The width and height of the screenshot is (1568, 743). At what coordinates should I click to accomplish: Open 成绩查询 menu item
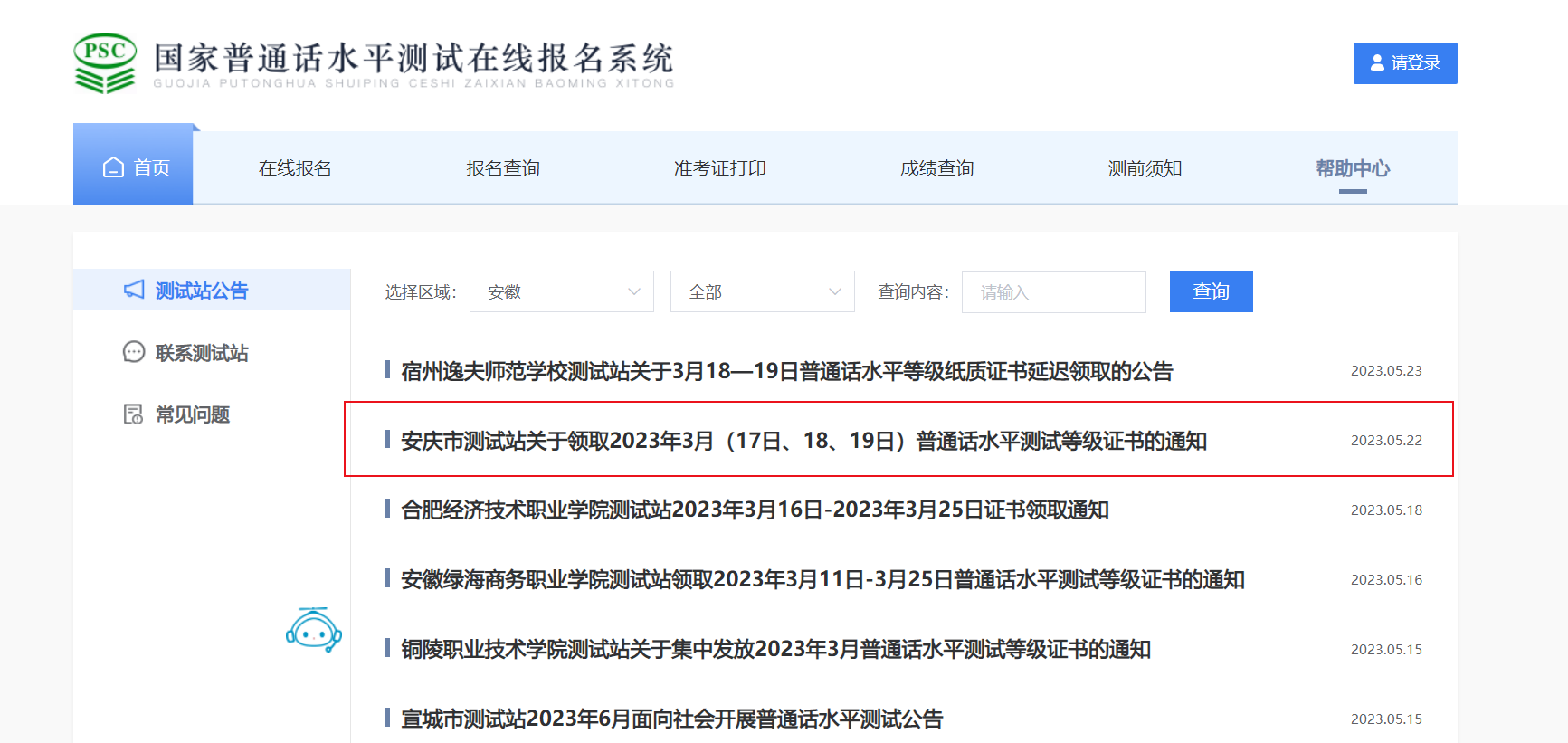937,168
